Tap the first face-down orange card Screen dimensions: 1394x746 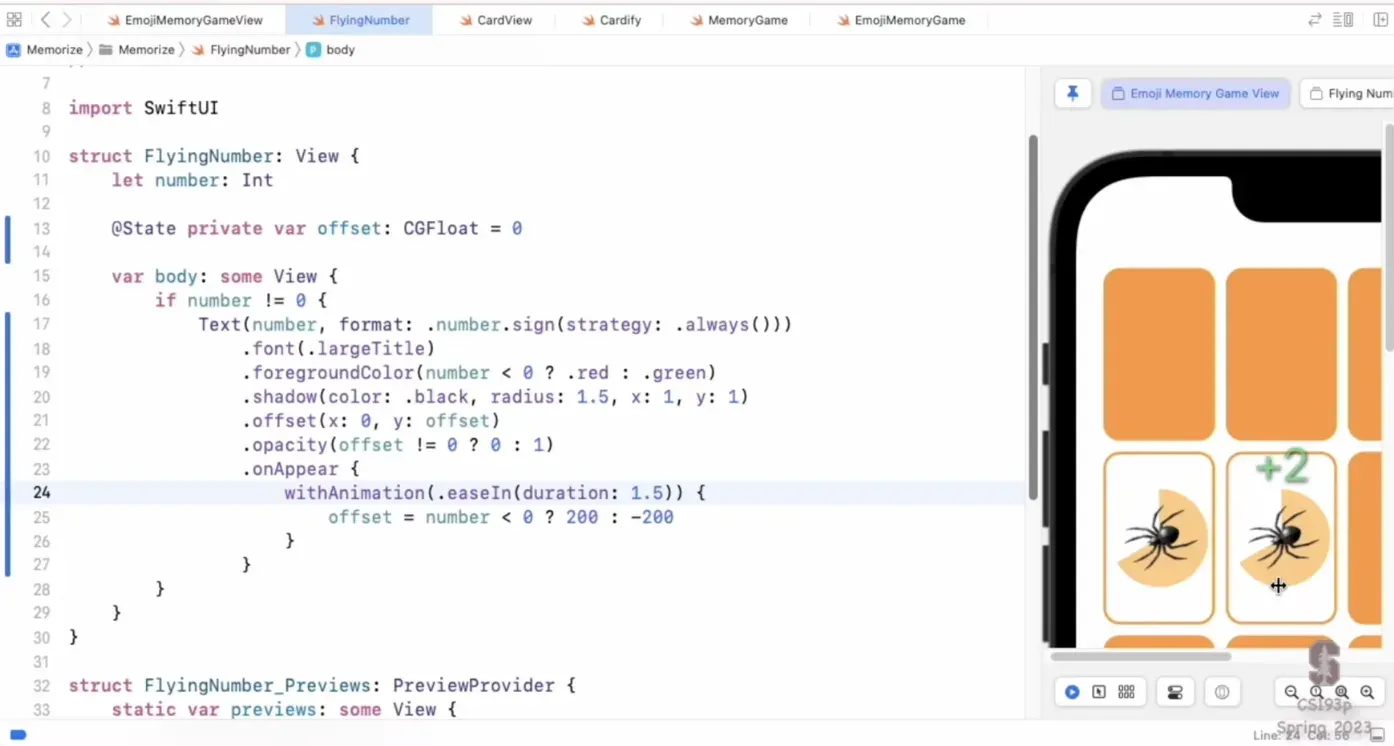[1159, 354]
